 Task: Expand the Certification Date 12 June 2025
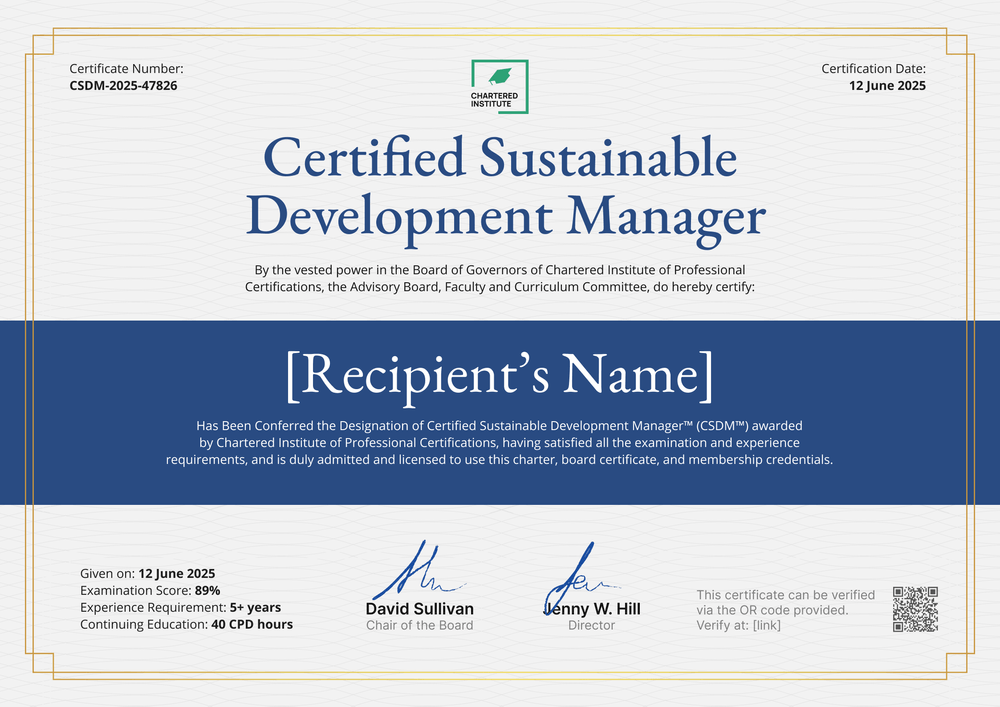[888, 86]
